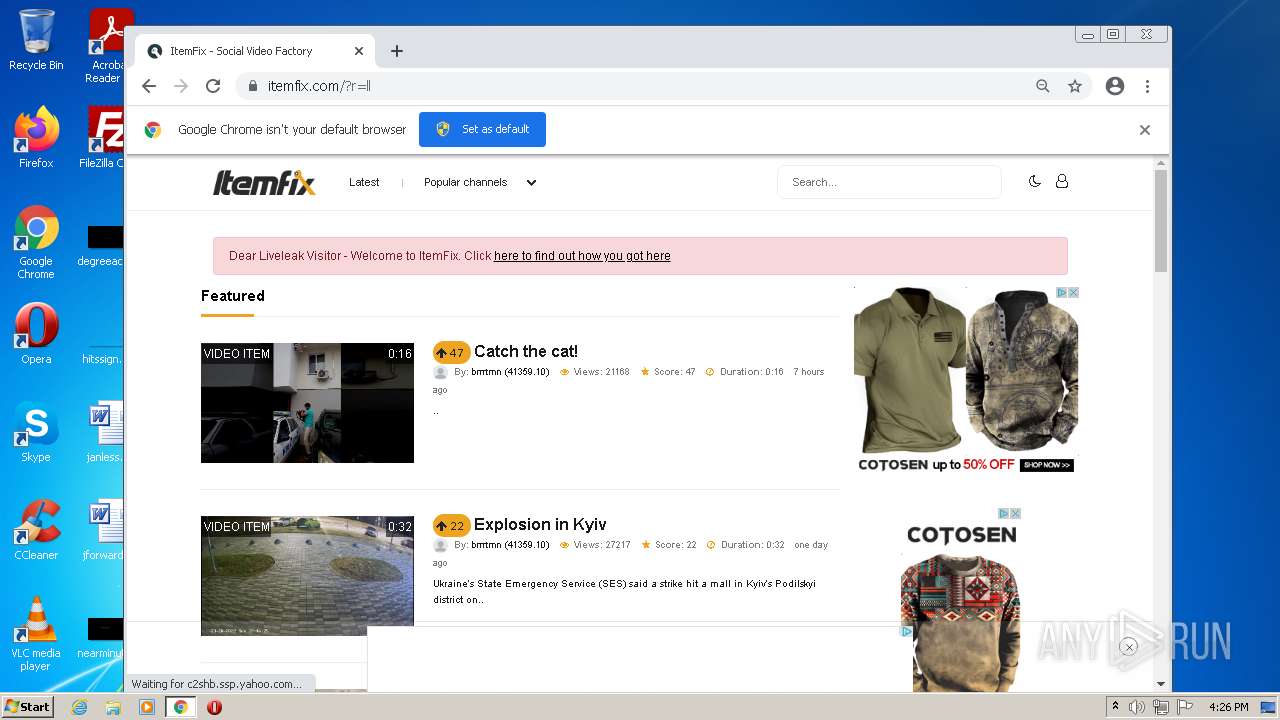Screen dimensions: 1280x720
Task: Open 'Catch the cat!' video title
Action: click(526, 351)
